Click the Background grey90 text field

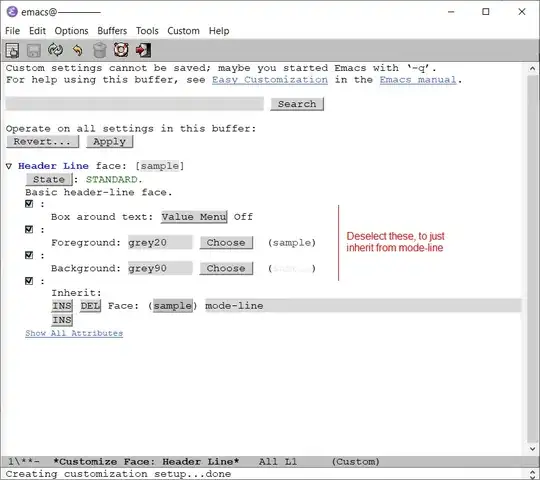160,268
